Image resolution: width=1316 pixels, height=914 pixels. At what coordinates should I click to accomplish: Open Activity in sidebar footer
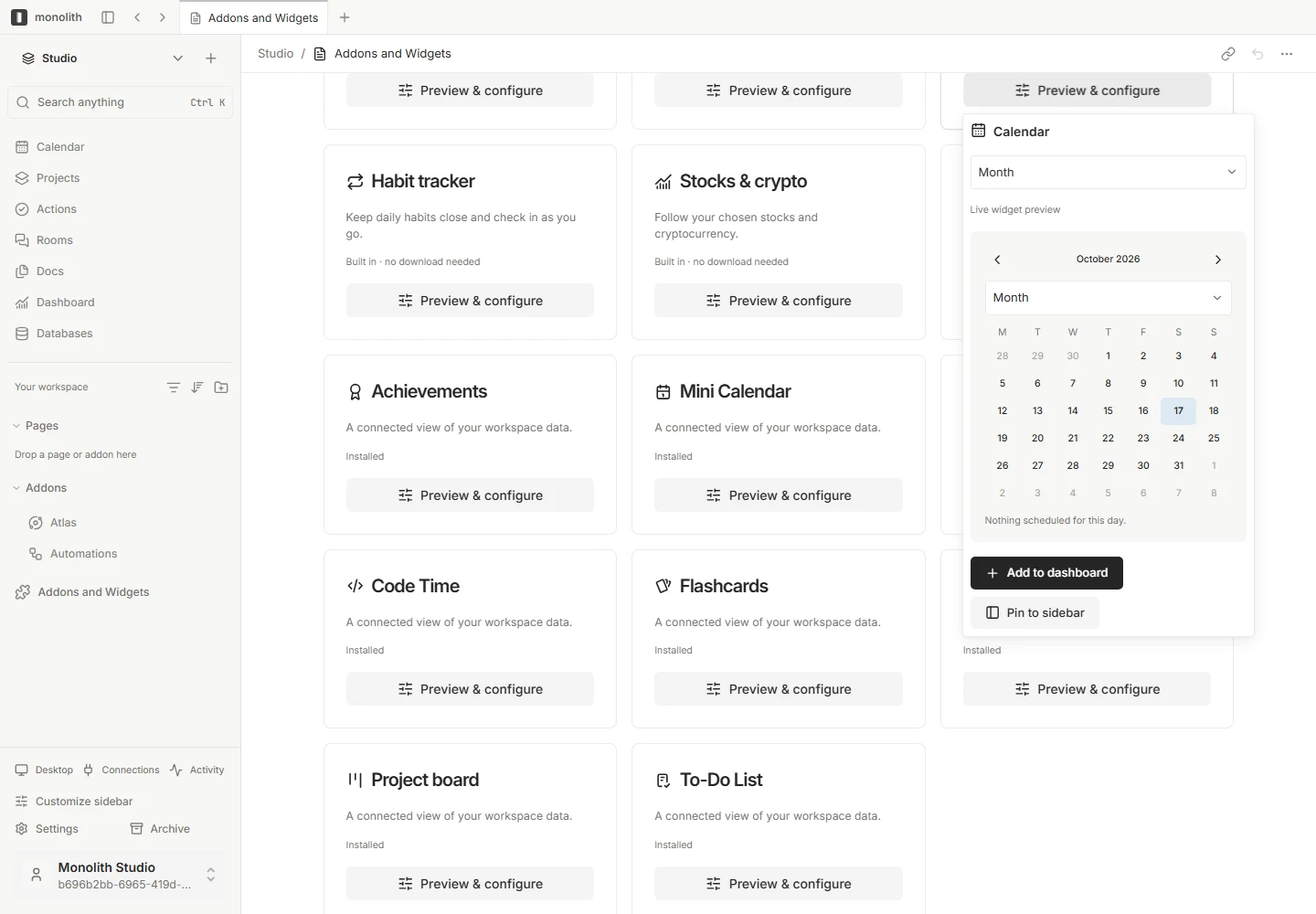tap(196, 770)
